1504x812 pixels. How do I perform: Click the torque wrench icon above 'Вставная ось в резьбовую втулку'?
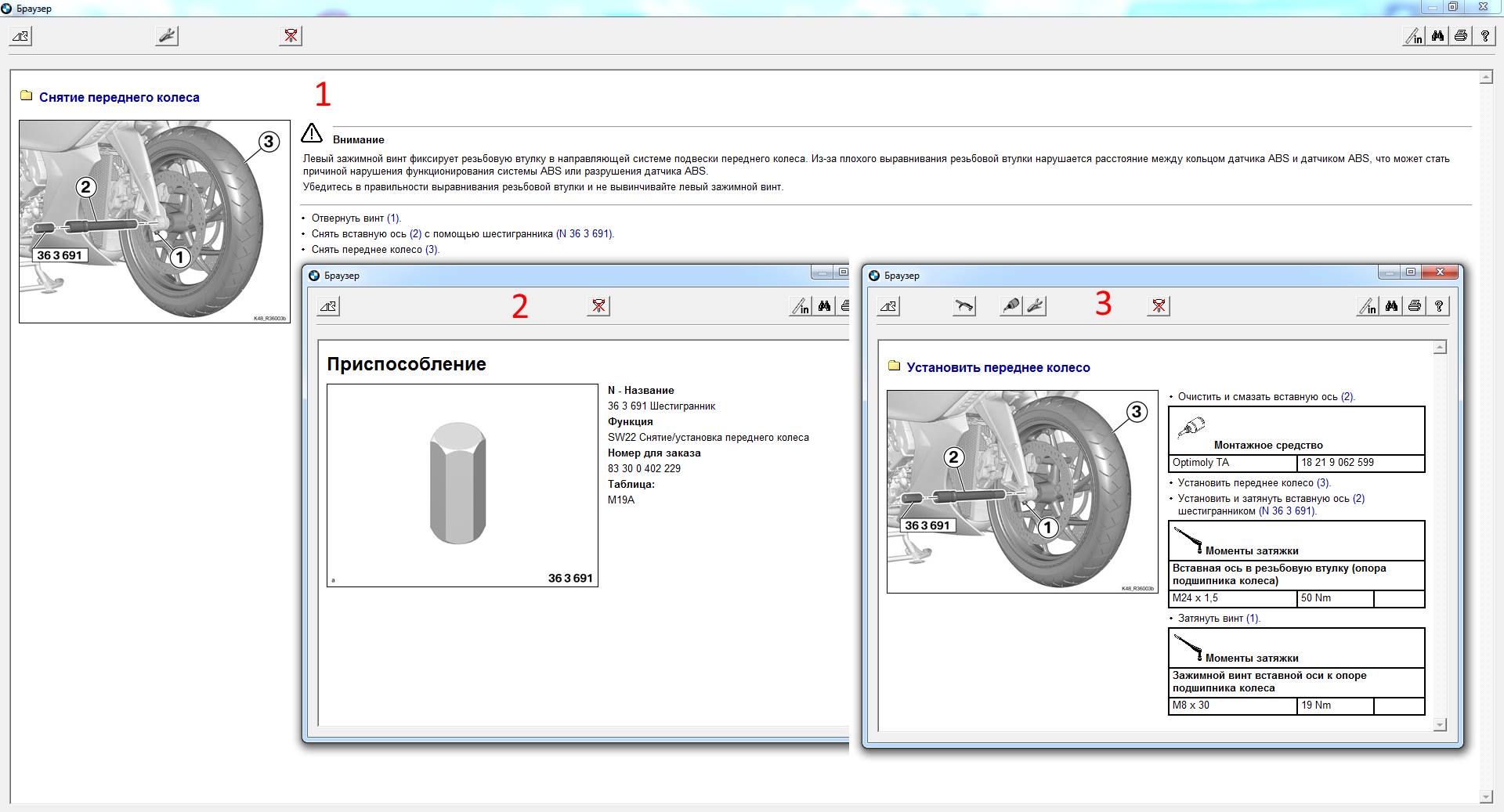tap(1188, 540)
